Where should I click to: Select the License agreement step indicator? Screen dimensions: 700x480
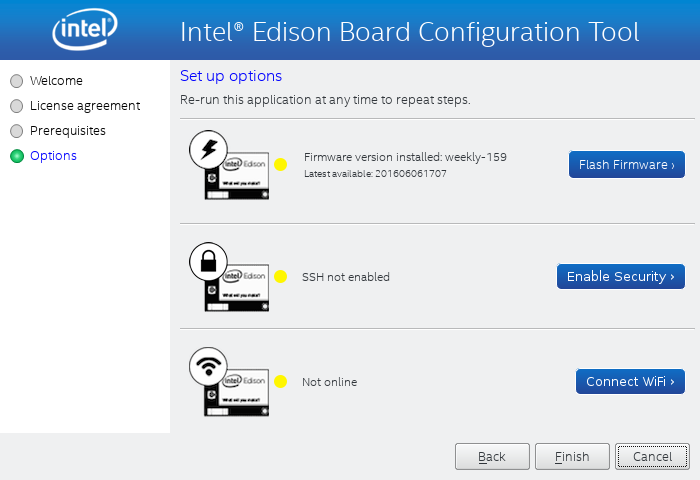(x=17, y=106)
